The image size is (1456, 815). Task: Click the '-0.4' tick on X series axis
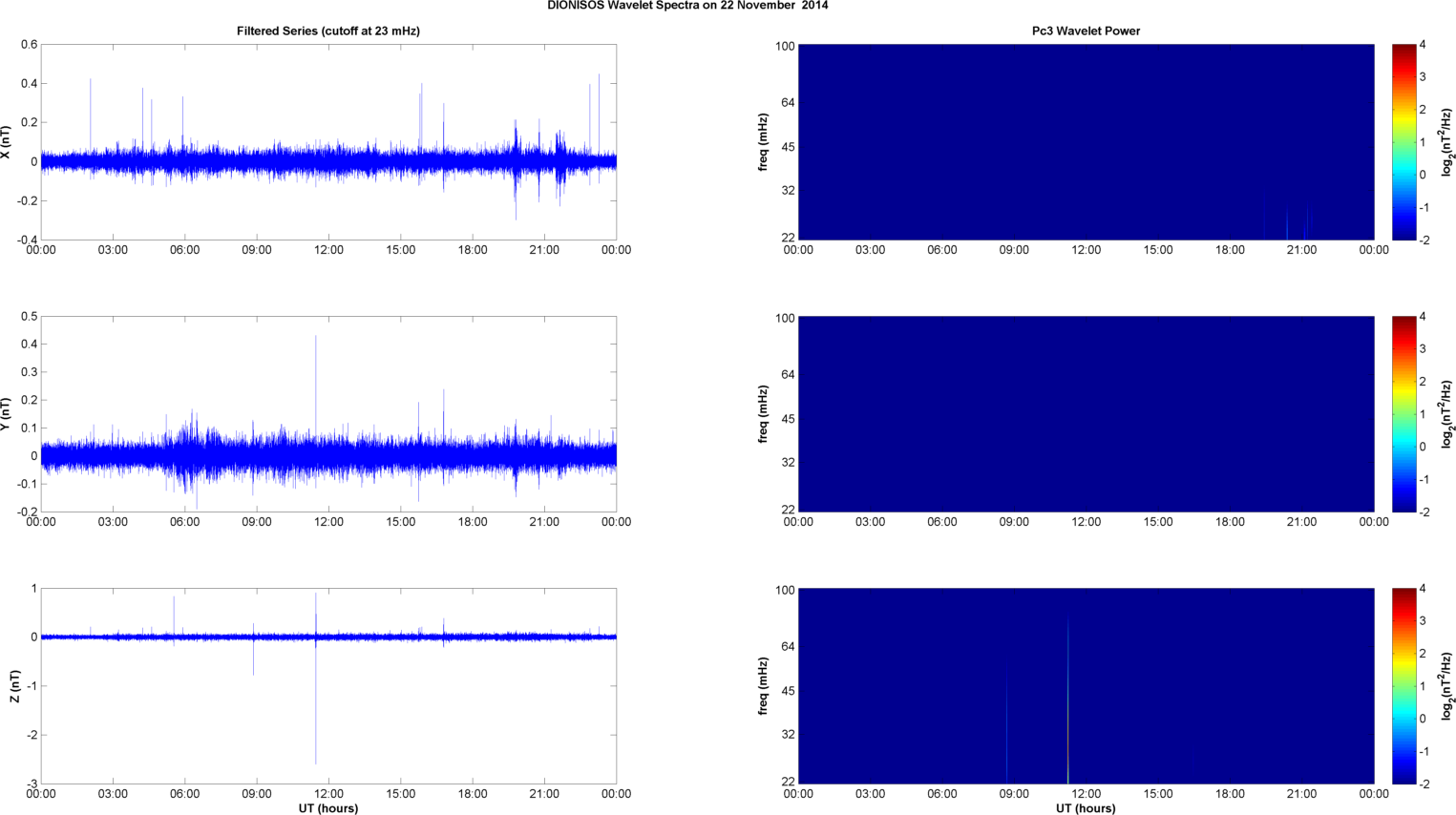tap(28, 240)
